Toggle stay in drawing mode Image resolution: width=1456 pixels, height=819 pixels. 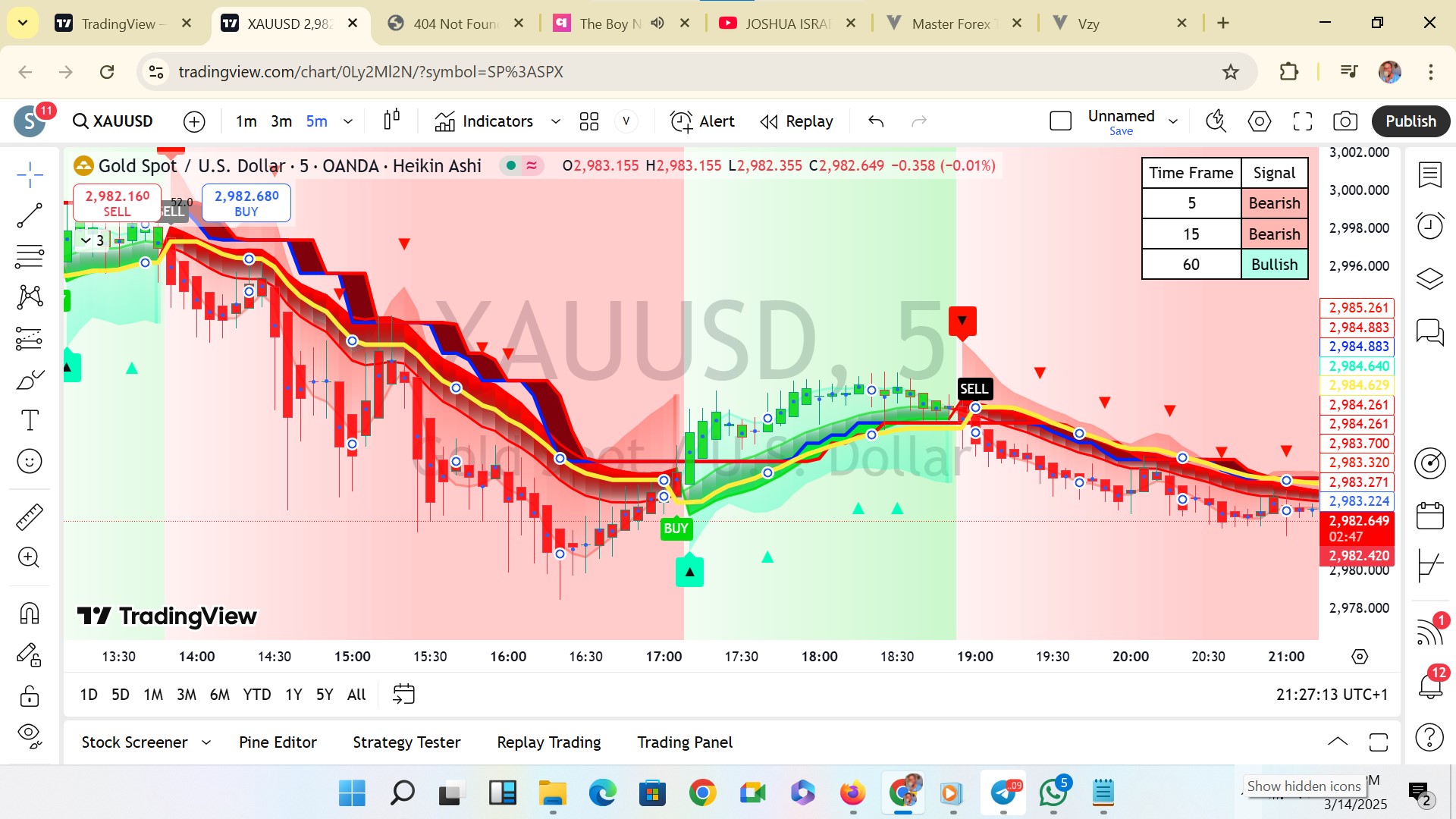pos(30,654)
